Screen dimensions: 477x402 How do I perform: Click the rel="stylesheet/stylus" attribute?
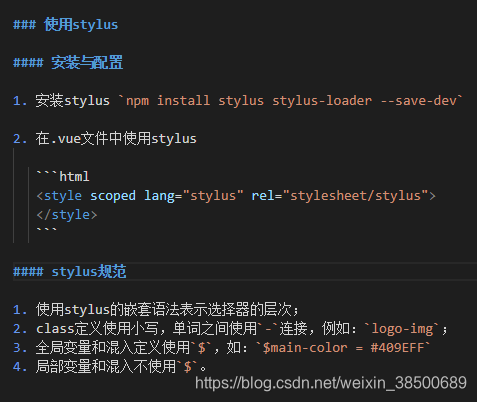[340, 196]
